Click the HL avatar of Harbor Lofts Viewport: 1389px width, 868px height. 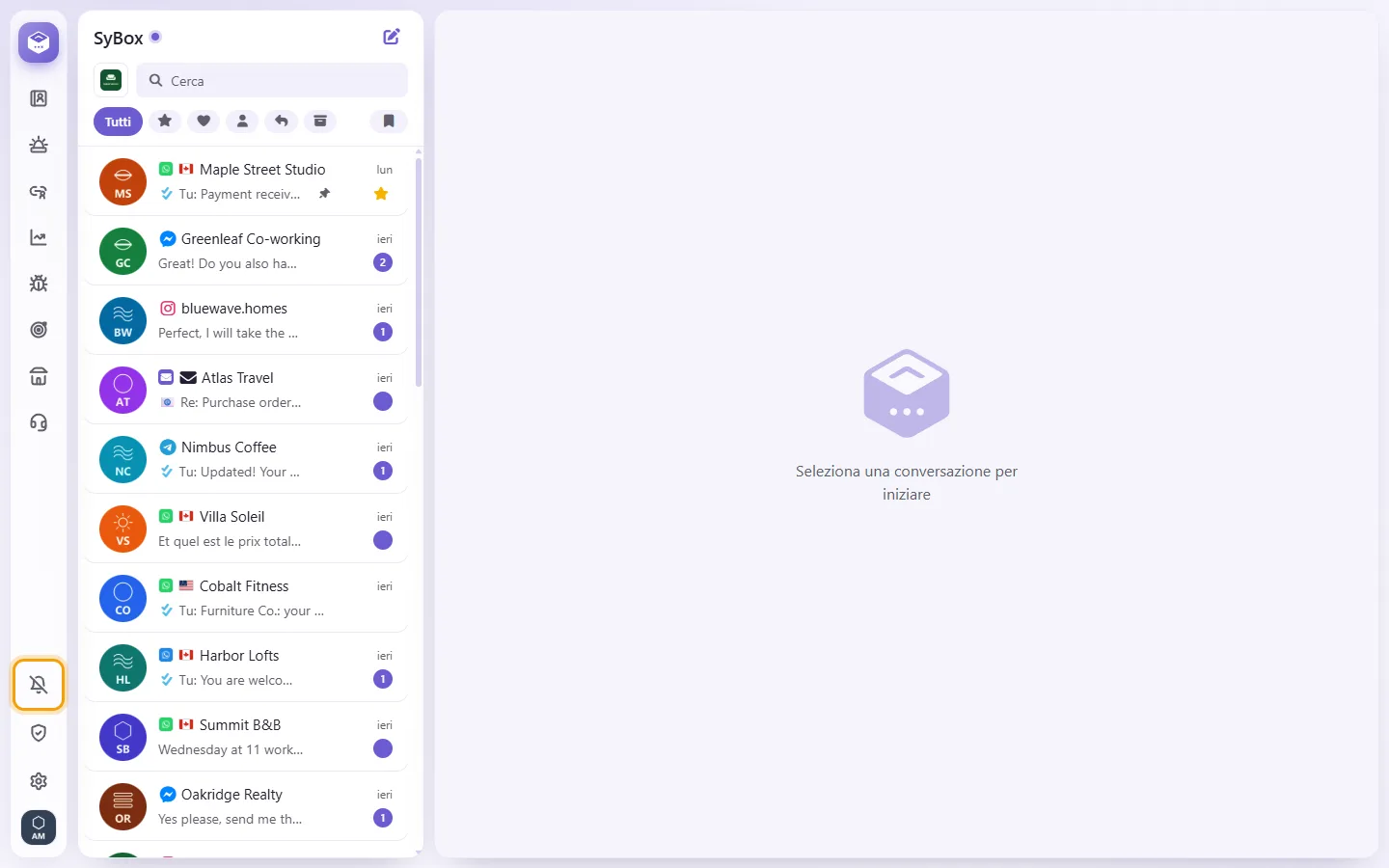[123, 667]
